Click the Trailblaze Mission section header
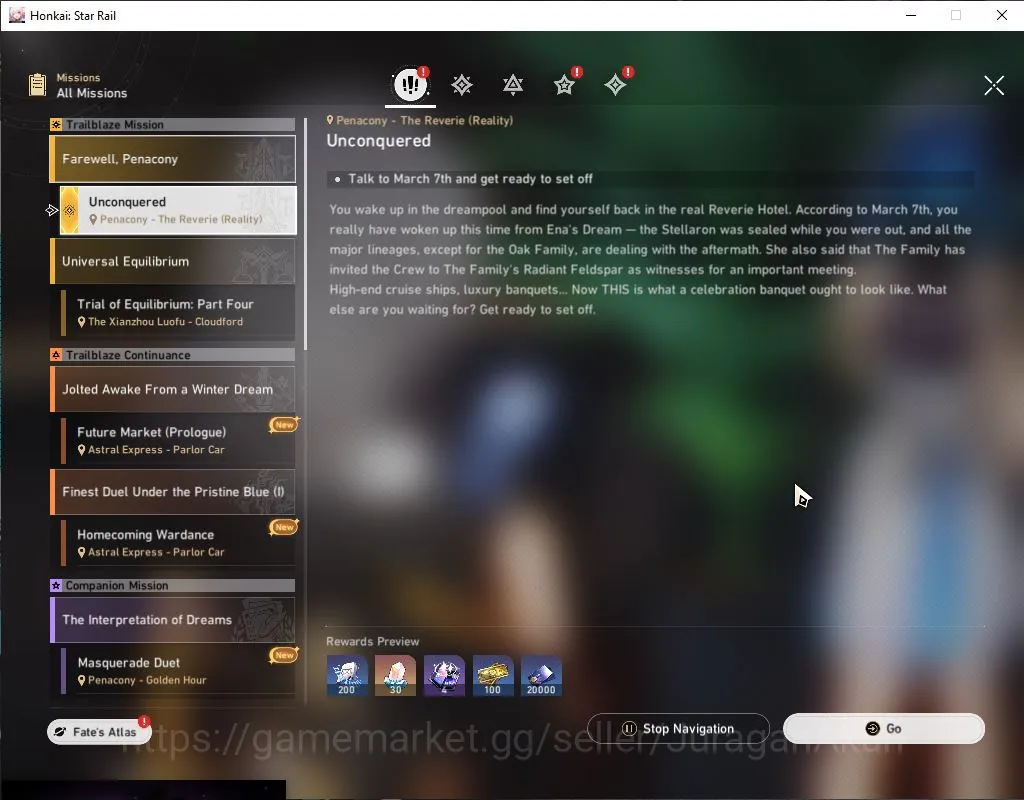The image size is (1024, 800). 173,124
